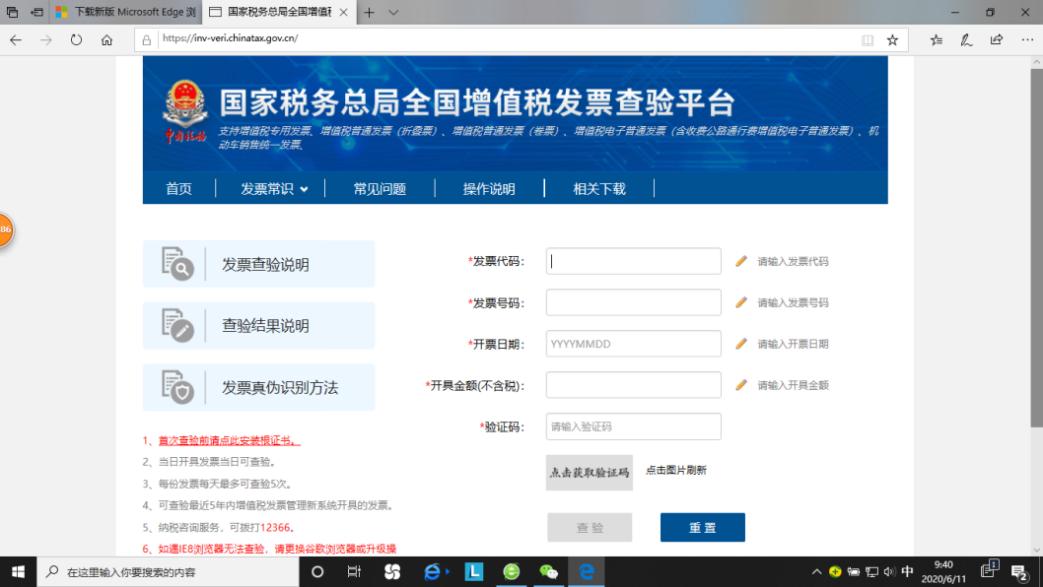This screenshot has width=1043, height=587.
Task: Click the national emblem logo
Action: click(x=185, y=104)
